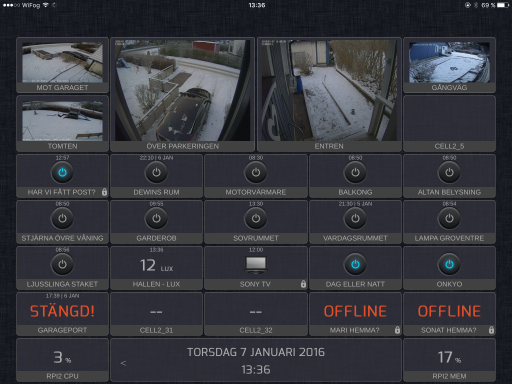Switch on the Motorvärmare power button

(x=256, y=173)
